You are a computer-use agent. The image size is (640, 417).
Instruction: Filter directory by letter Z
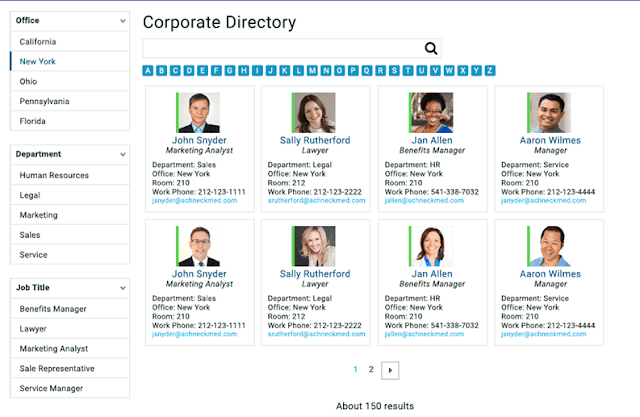[490, 71]
